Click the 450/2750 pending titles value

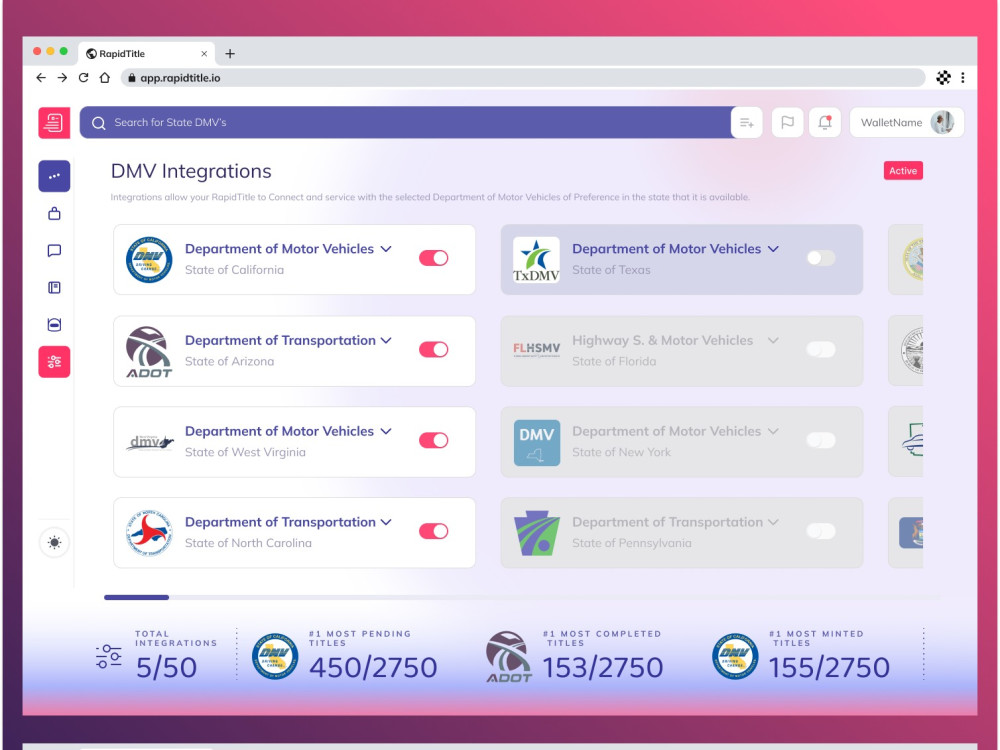coord(373,668)
